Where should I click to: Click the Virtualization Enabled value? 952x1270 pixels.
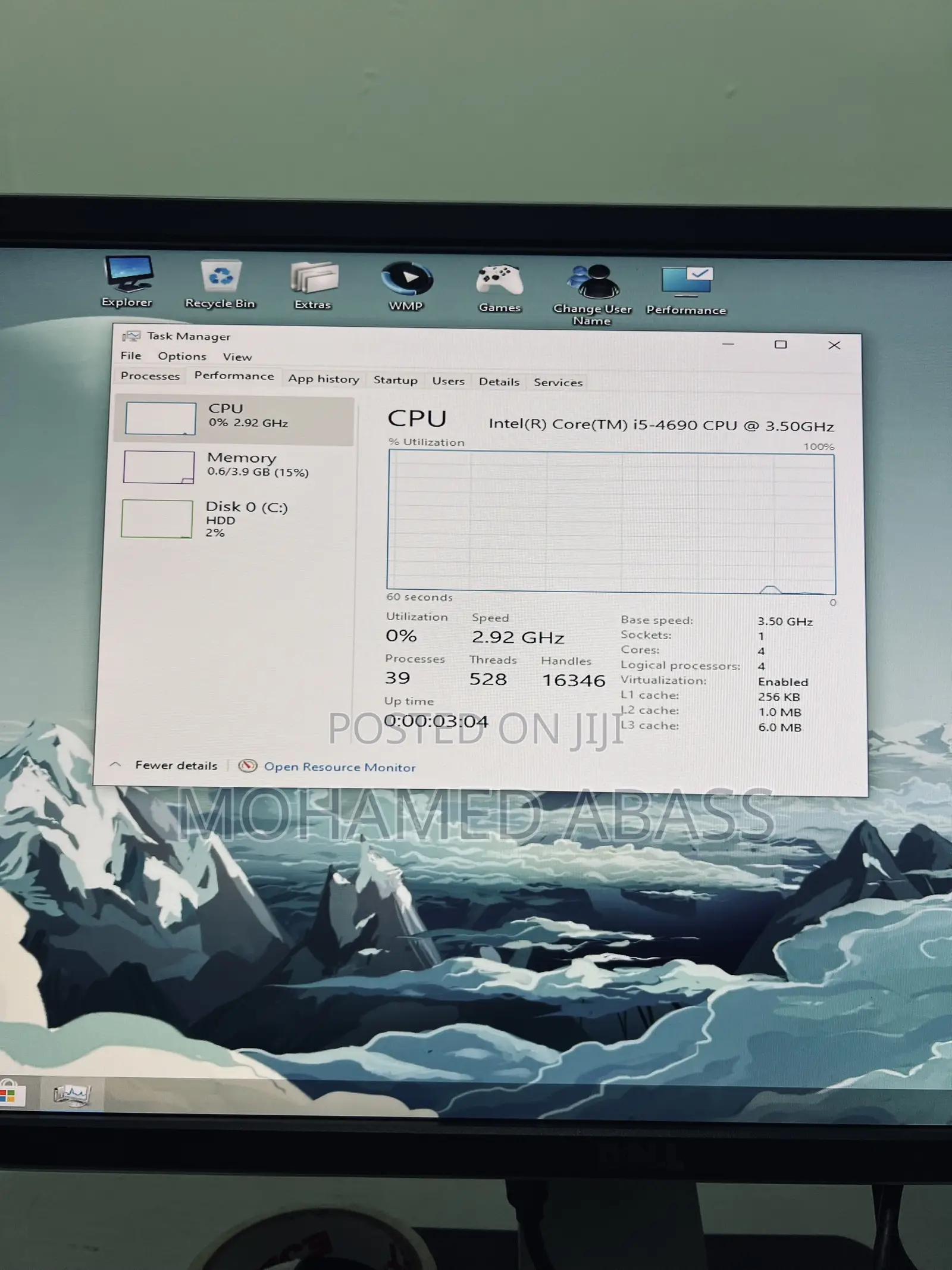tap(783, 682)
